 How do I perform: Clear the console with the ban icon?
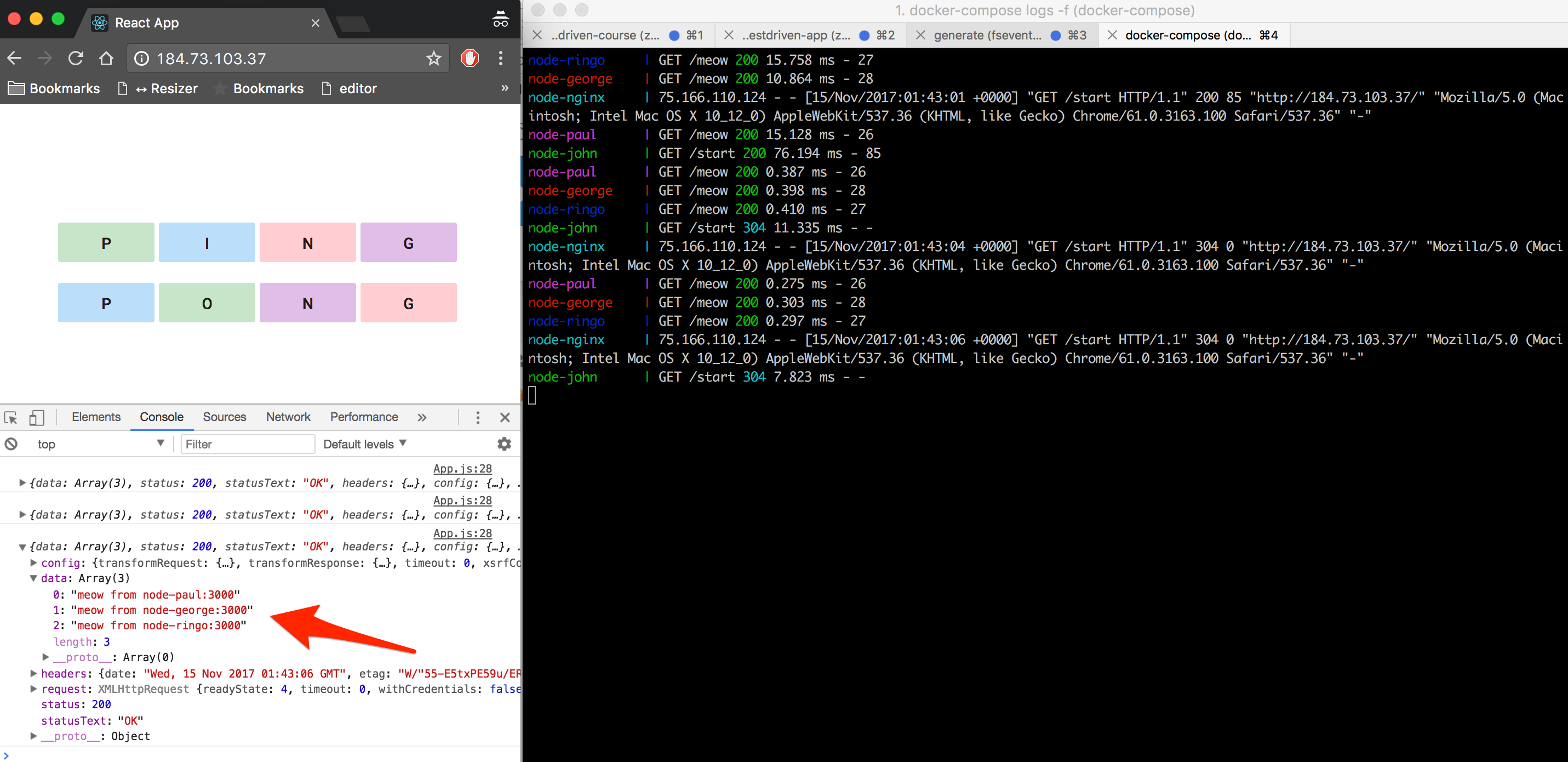11,444
